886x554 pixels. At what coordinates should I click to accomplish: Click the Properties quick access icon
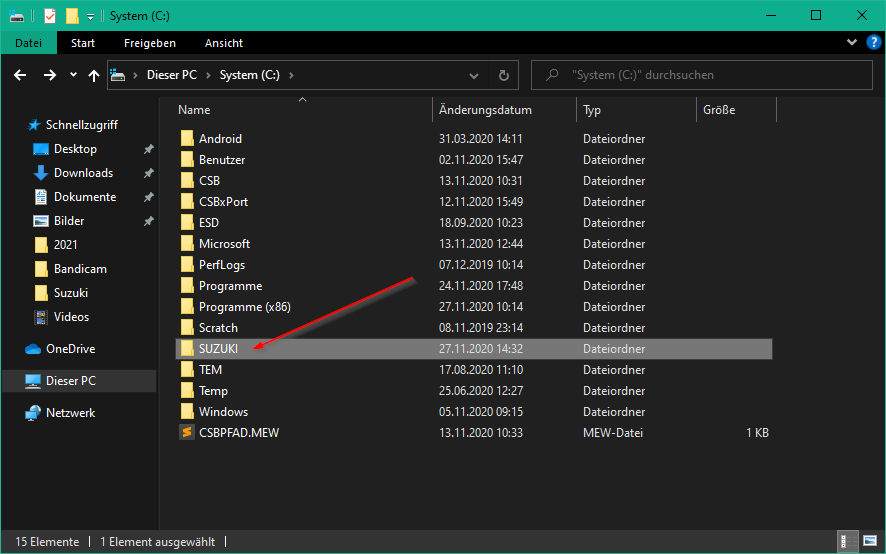50,16
